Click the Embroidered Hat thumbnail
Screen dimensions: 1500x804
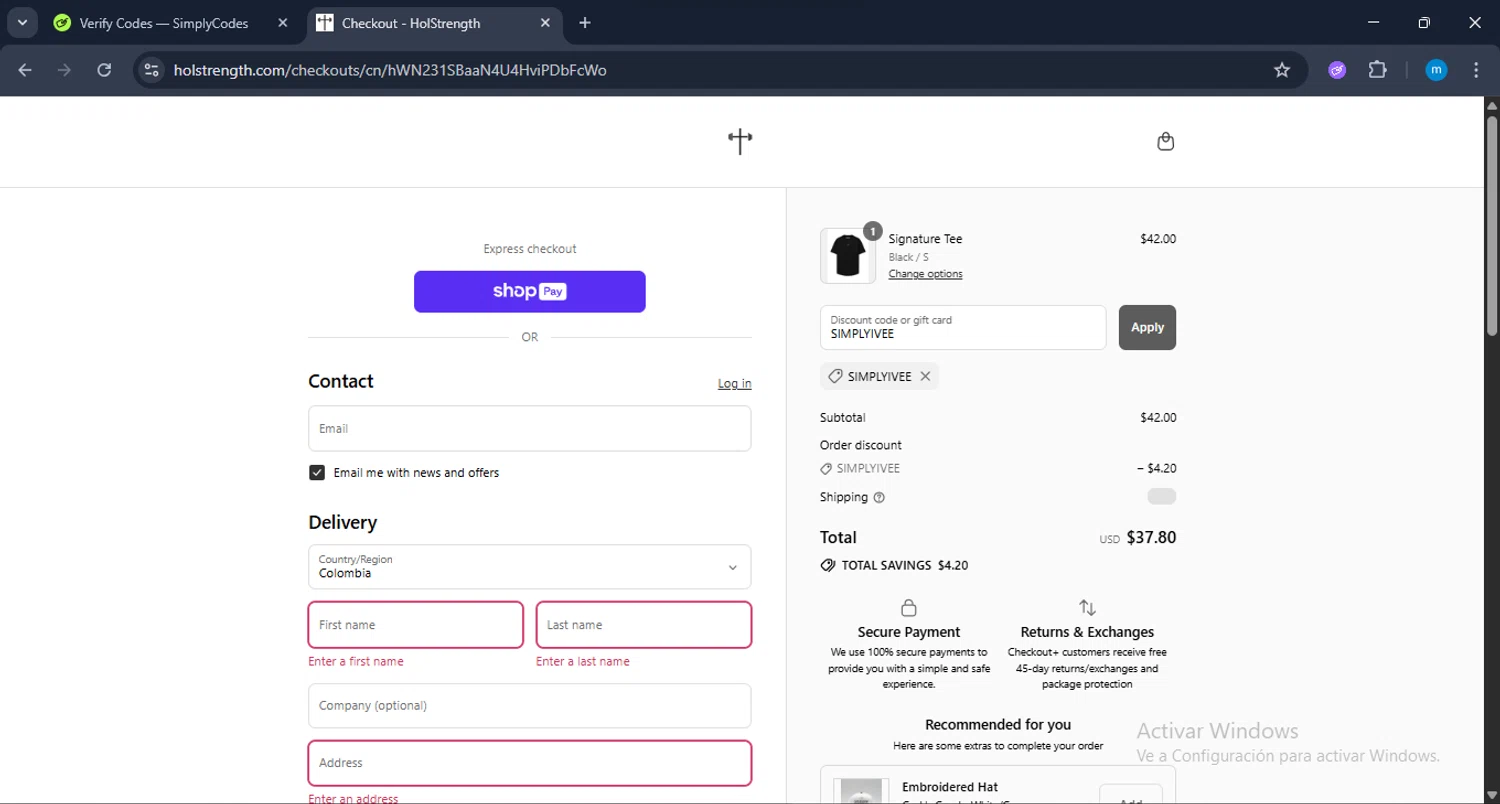(x=862, y=791)
